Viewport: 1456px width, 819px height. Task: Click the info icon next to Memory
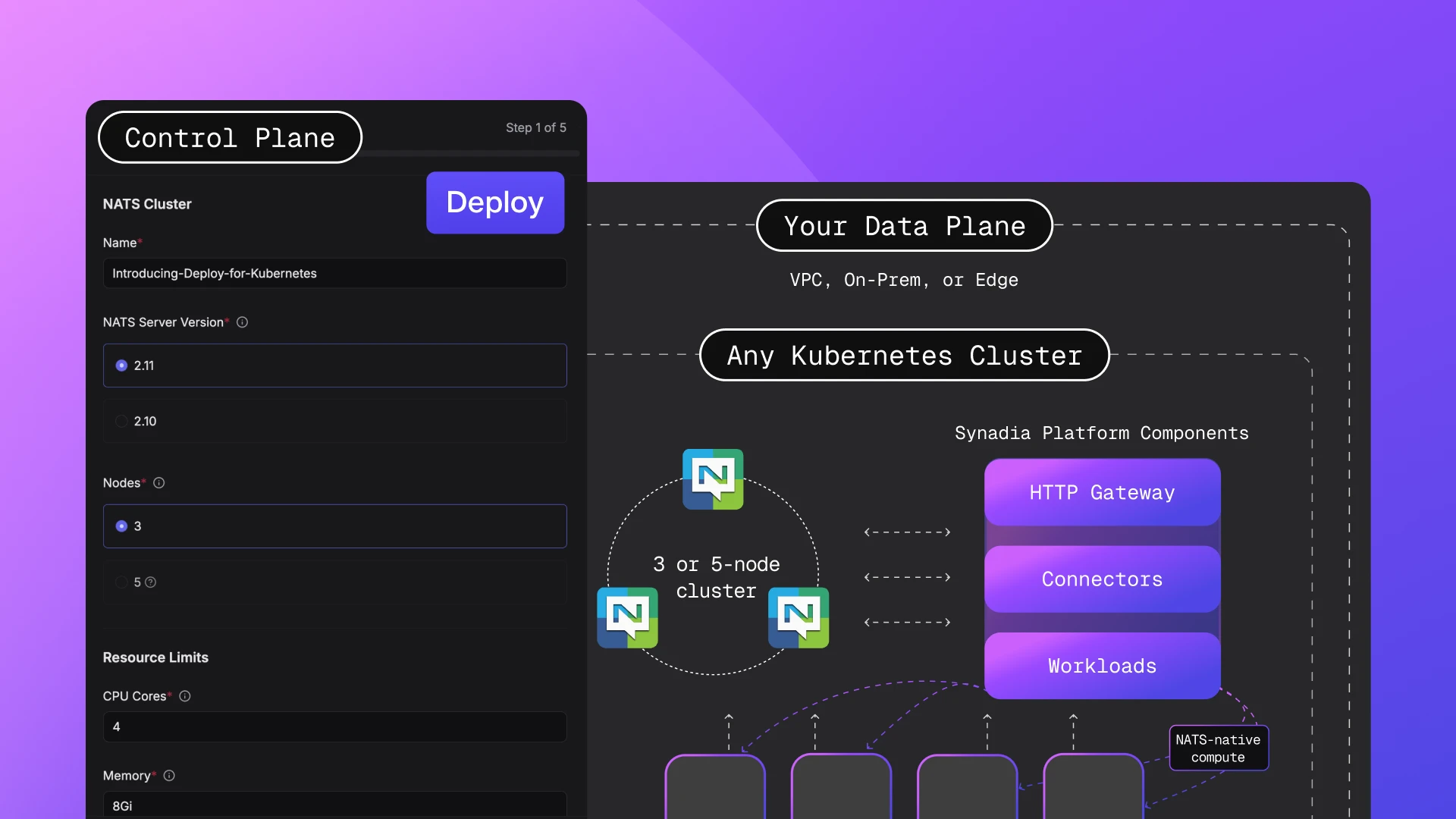click(x=168, y=775)
